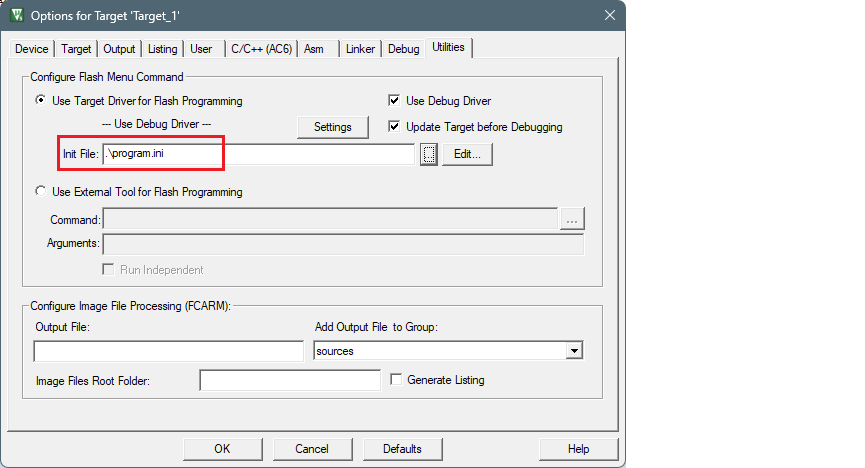Image resolution: width=865 pixels, height=468 pixels.
Task: Click the Init File path text field
Action: point(258,154)
